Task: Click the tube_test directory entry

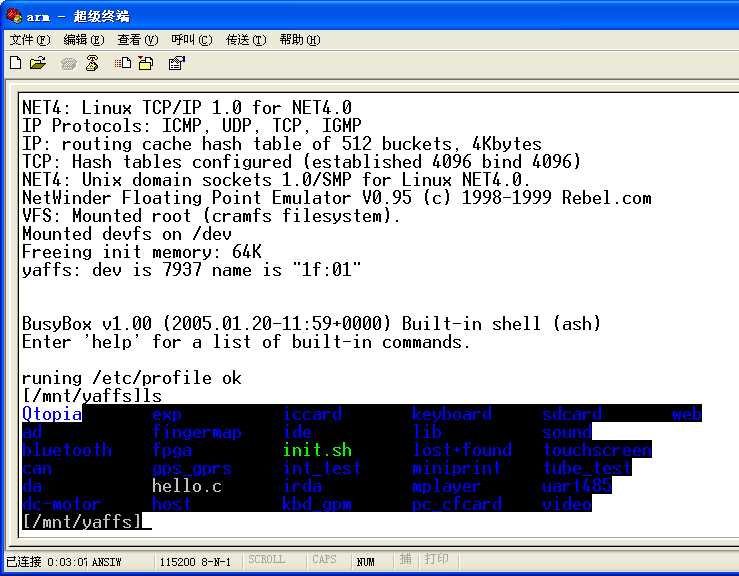Action: coord(587,468)
